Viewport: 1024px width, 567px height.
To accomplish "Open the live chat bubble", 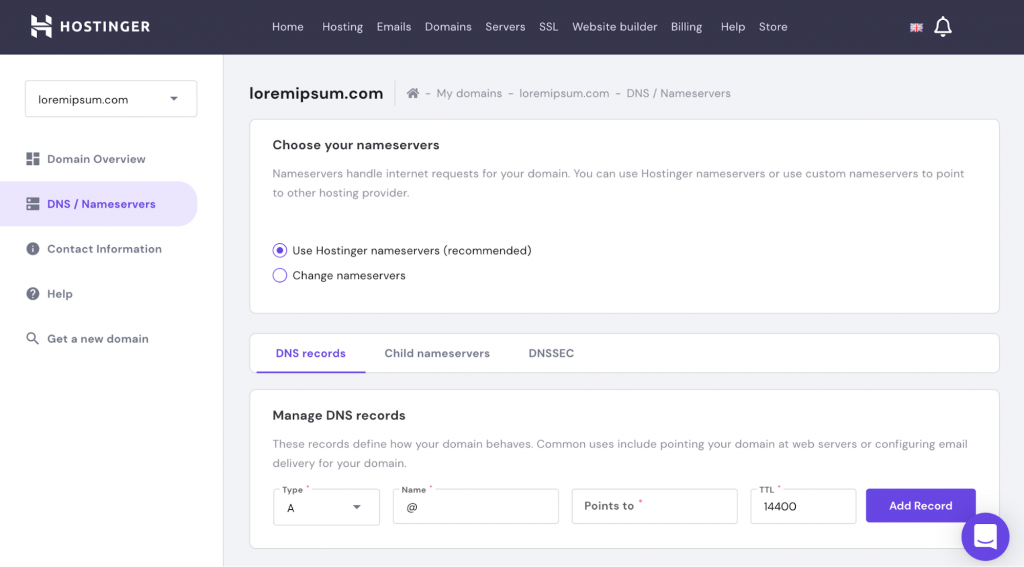I will (985, 537).
